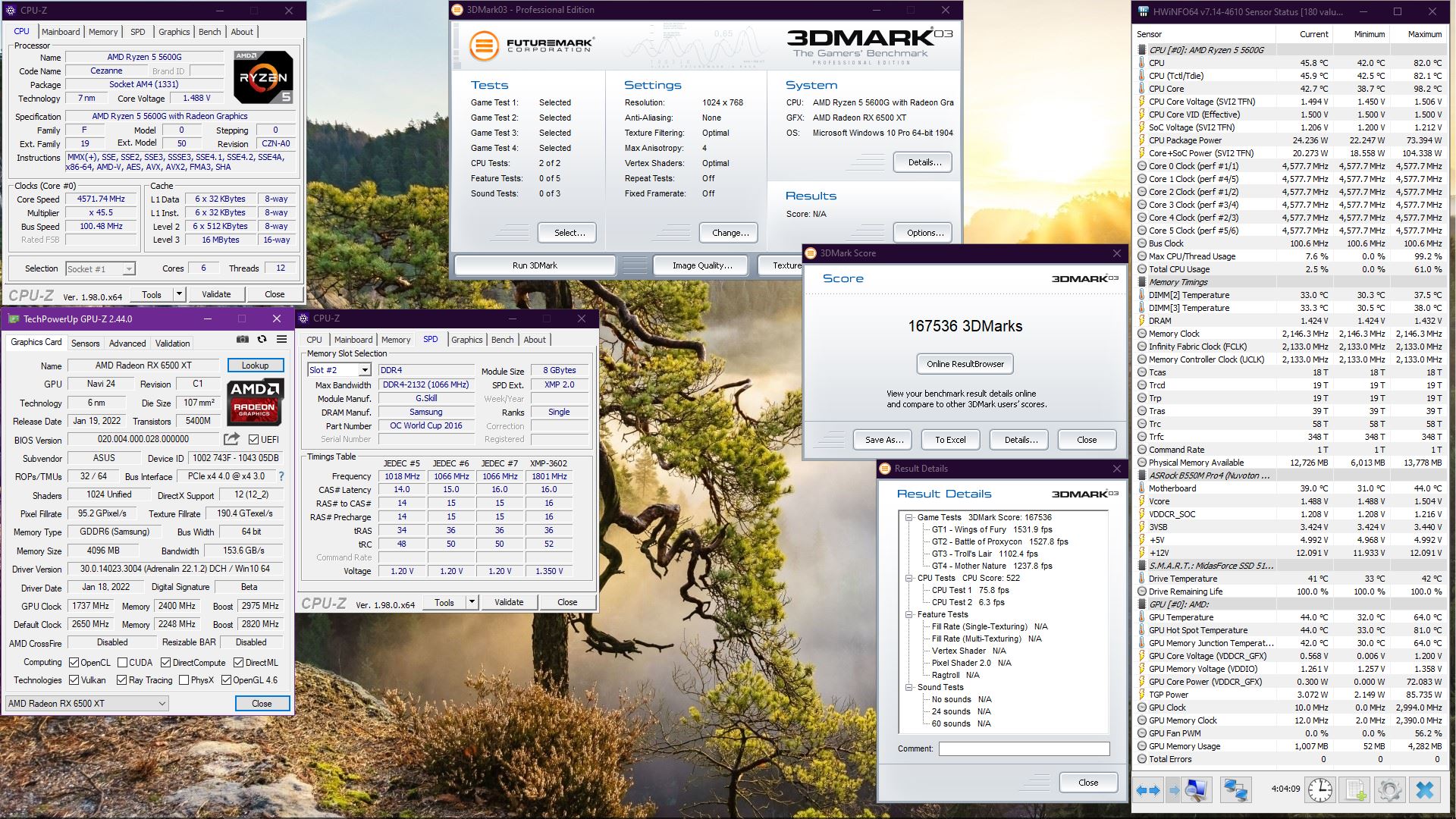Click the S.M.A.R.T. MidasForce SSD section icon

[x=1142, y=566]
